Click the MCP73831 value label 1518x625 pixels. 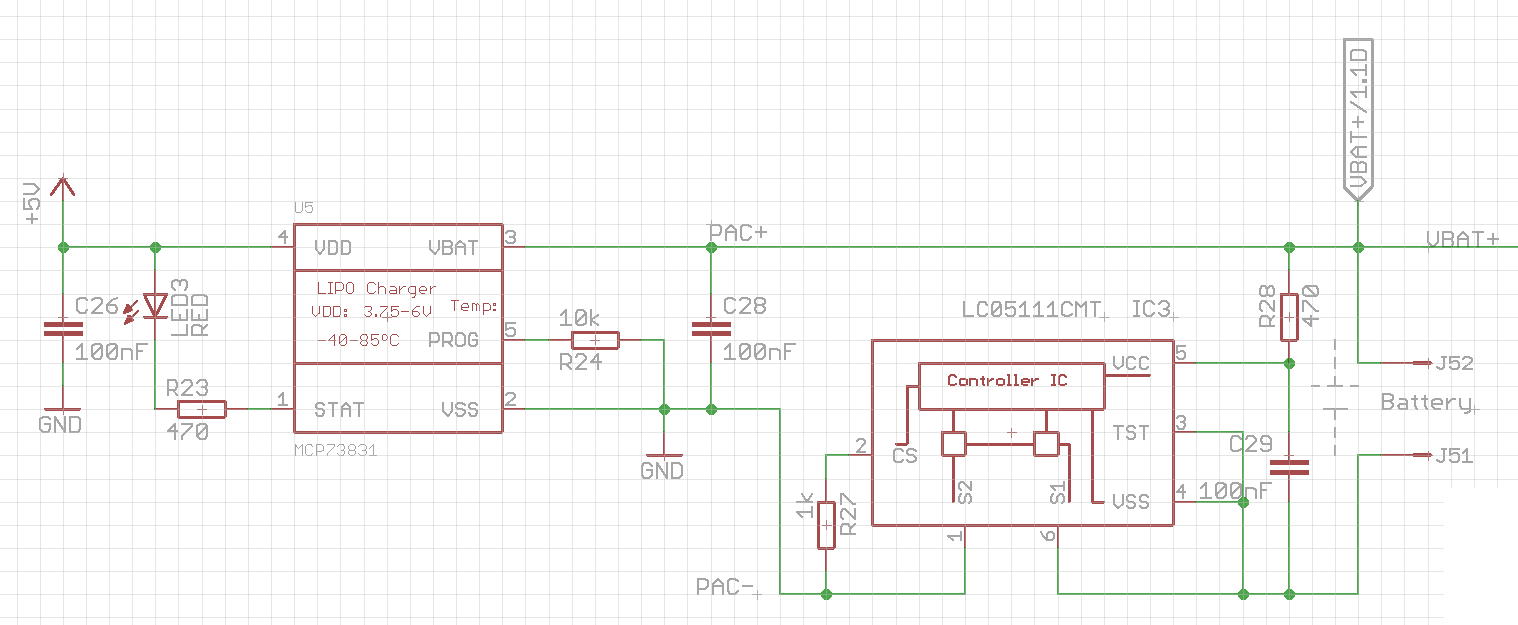(335, 451)
